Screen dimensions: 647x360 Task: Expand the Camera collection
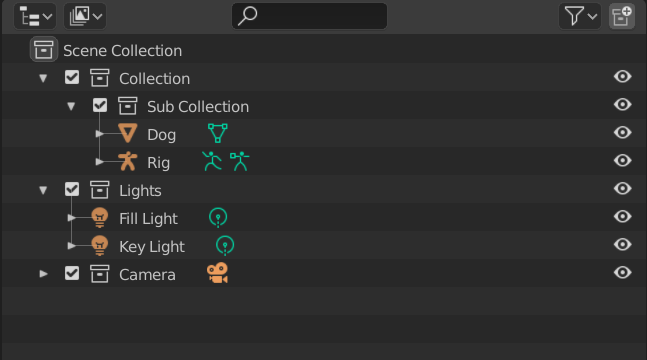43,274
